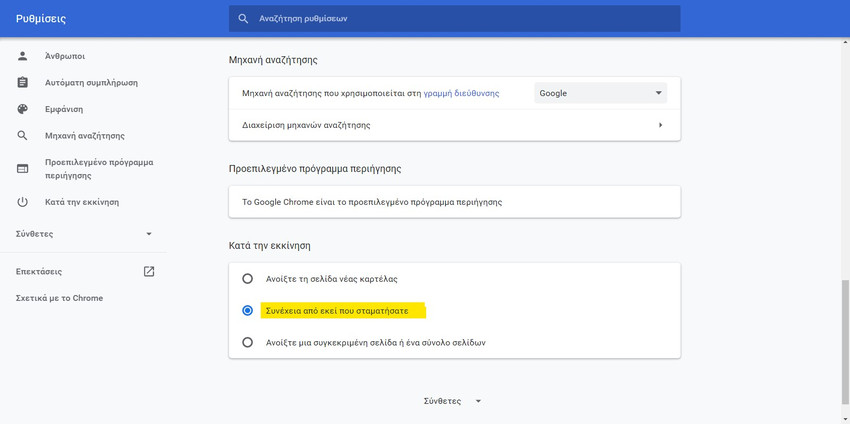850x424 pixels.
Task: Open Επεκτάσεις link in the sidebar
Action: [x=38, y=272]
